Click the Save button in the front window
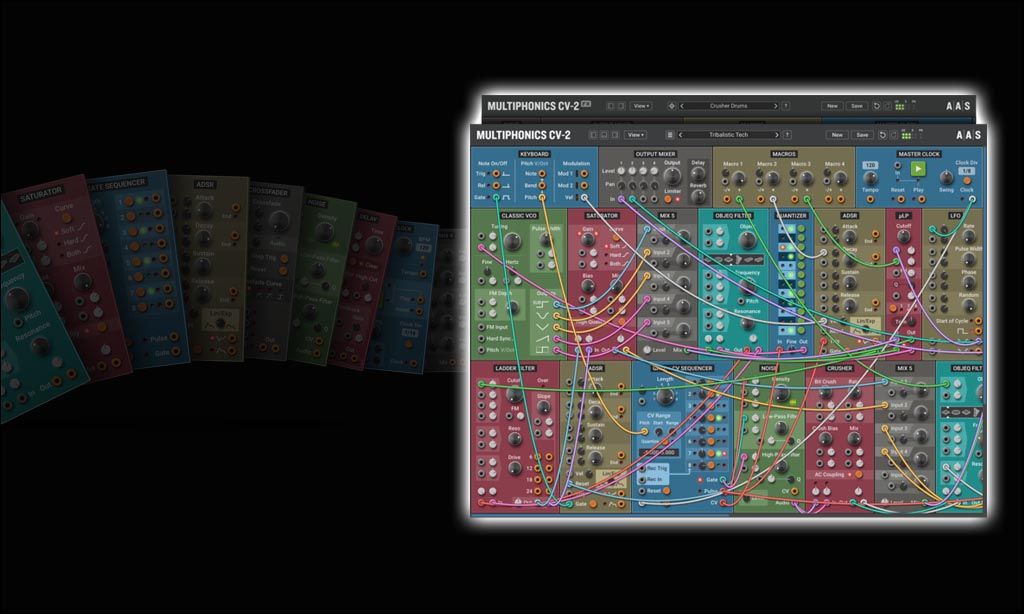Screen dimensions: 1024x614 (x=862, y=135)
